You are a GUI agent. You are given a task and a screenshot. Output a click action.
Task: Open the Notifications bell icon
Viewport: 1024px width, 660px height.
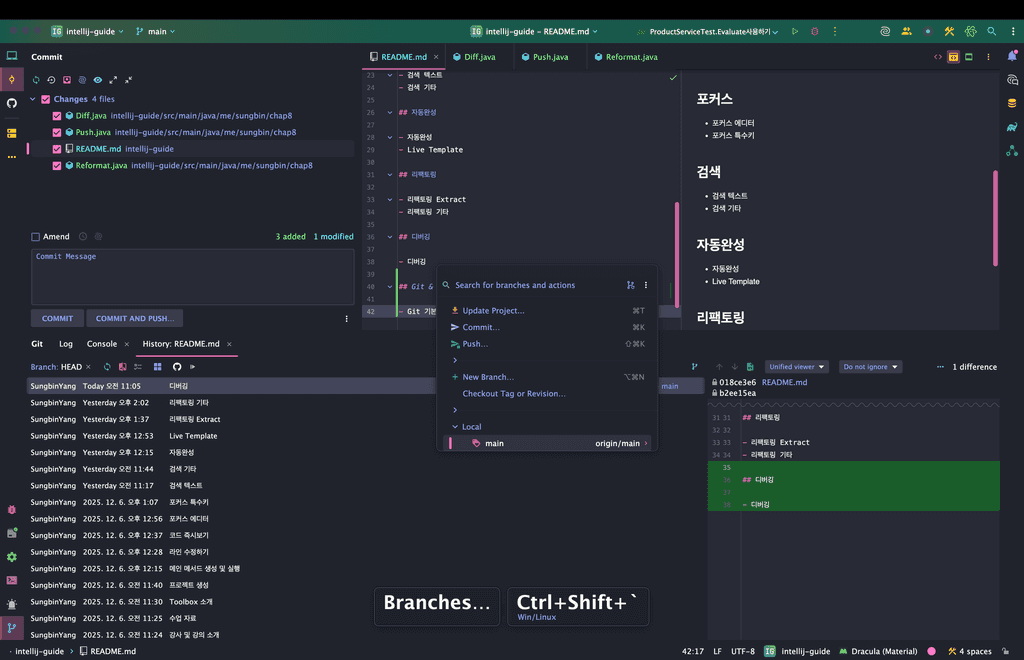(1012, 57)
